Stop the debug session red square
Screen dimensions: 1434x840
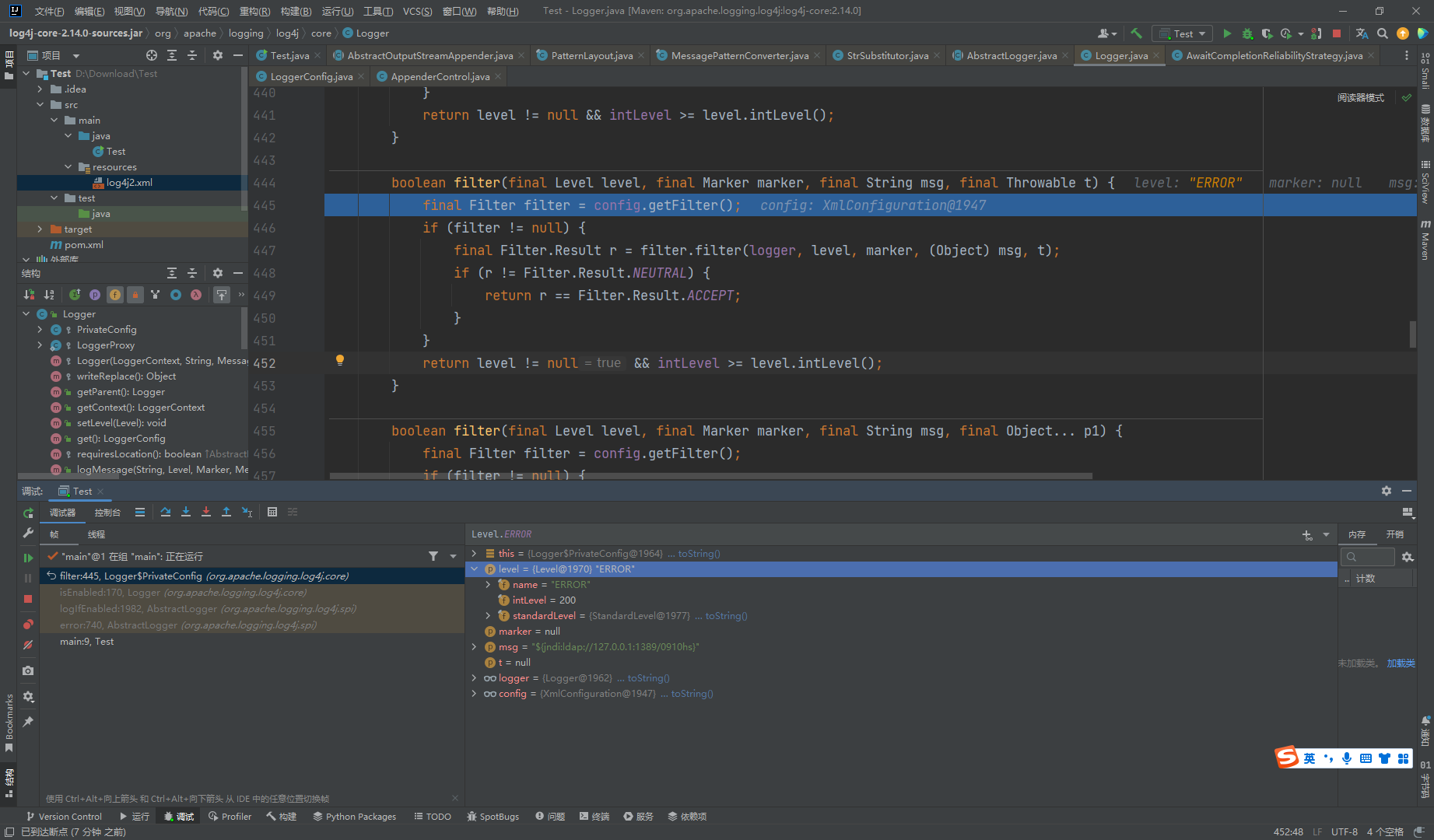28,599
